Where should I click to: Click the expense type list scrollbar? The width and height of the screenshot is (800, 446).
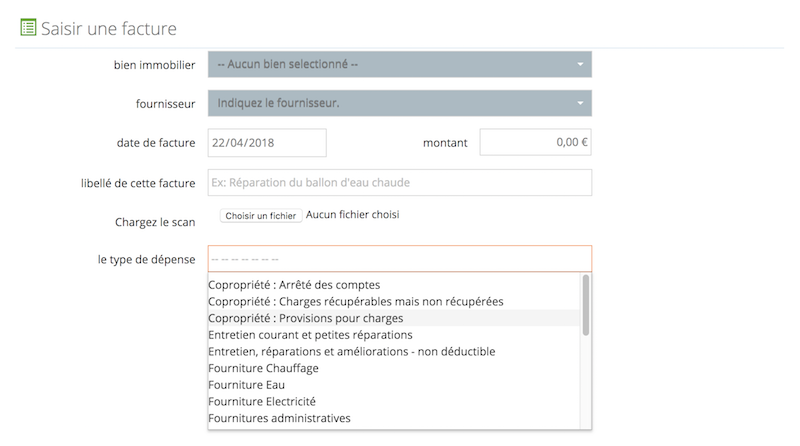586,305
